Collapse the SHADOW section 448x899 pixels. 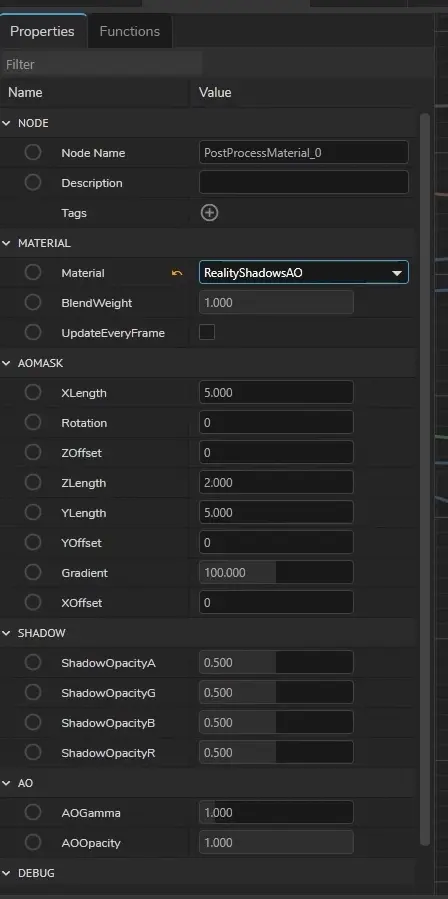coord(6,633)
